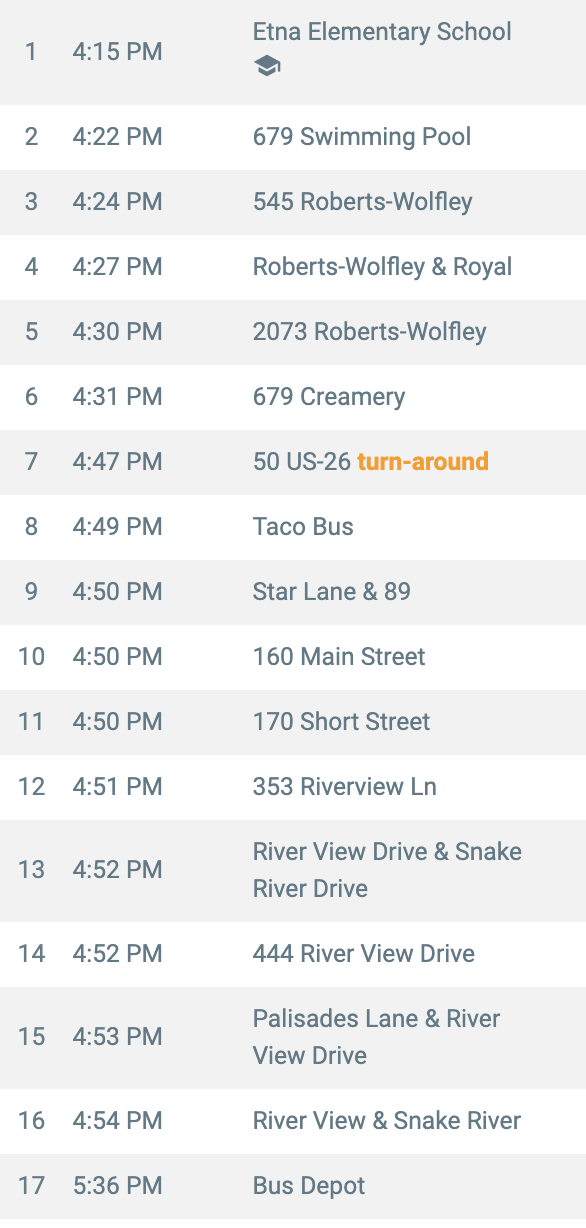
Task: Open the Taco Bus stop
Action: 293,527
